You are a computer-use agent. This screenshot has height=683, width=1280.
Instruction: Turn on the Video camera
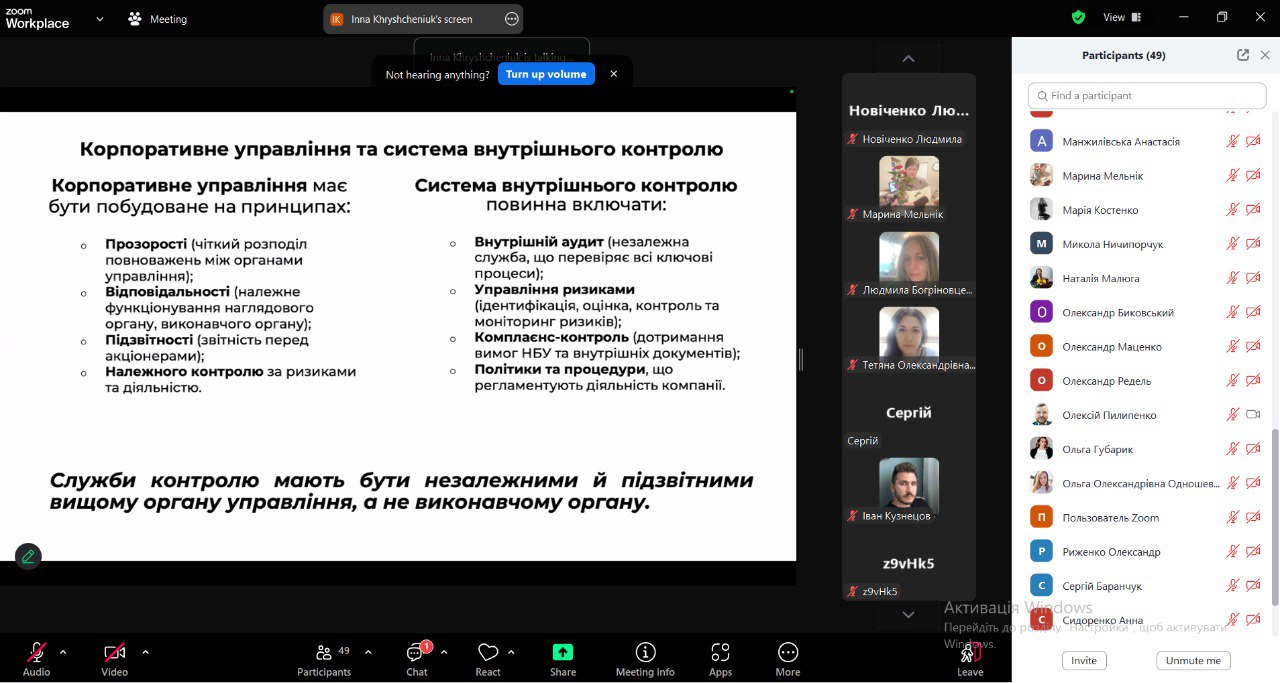114,653
